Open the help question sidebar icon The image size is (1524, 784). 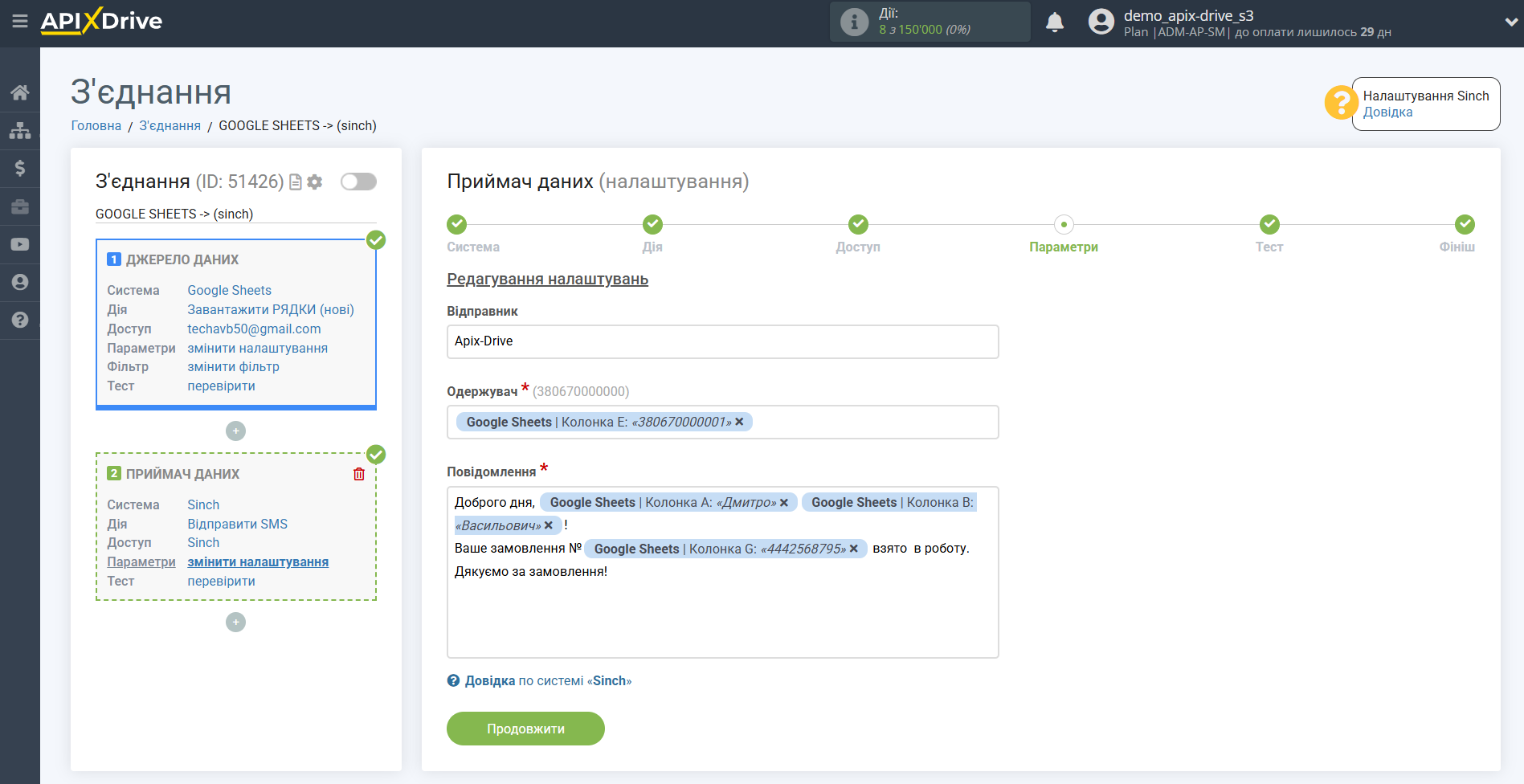[20, 320]
